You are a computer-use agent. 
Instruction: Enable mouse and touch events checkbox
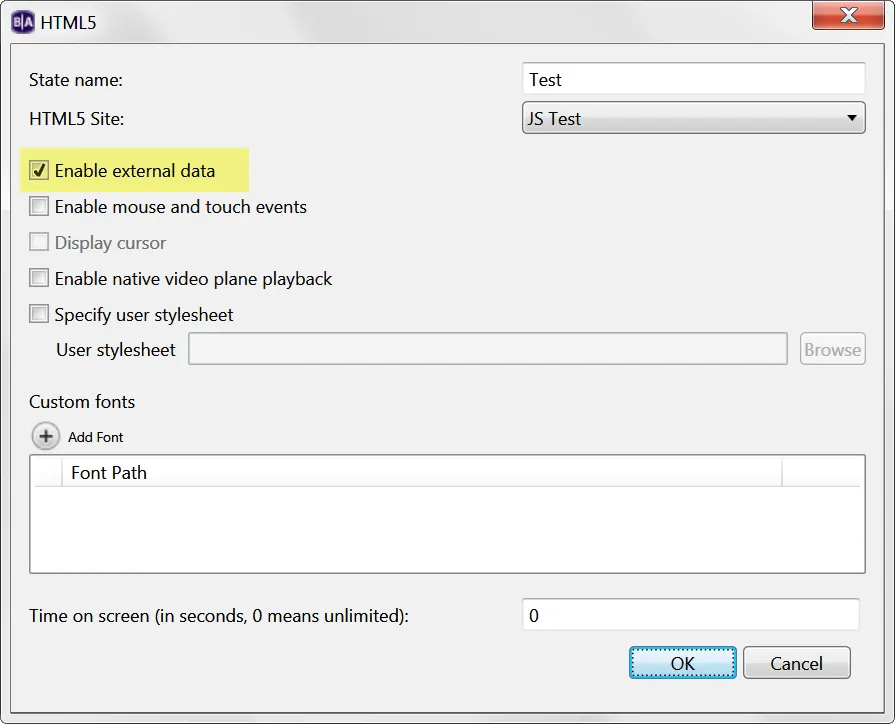click(39, 206)
